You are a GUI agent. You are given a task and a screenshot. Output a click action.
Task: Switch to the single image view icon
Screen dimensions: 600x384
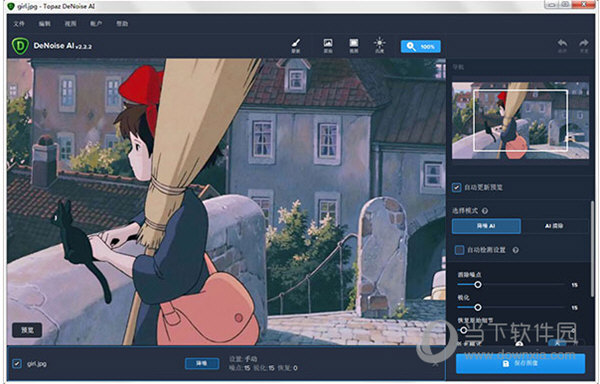pyautogui.click(x=328, y=46)
